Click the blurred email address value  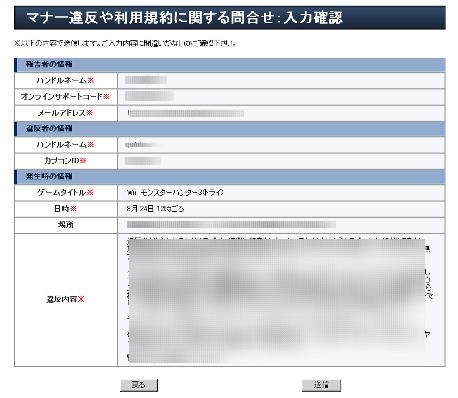pyautogui.click(x=185, y=113)
